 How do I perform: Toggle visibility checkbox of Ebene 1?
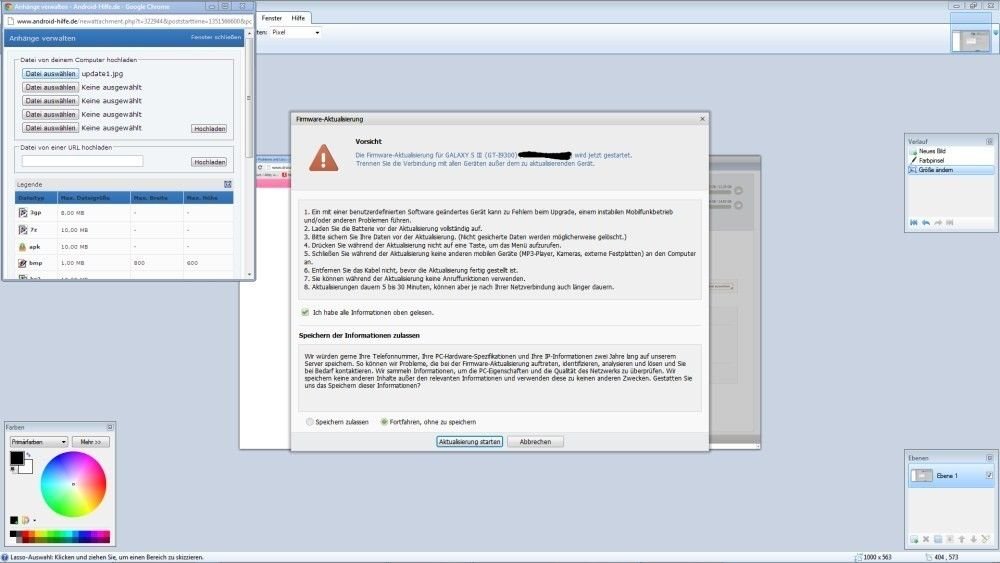point(989,476)
